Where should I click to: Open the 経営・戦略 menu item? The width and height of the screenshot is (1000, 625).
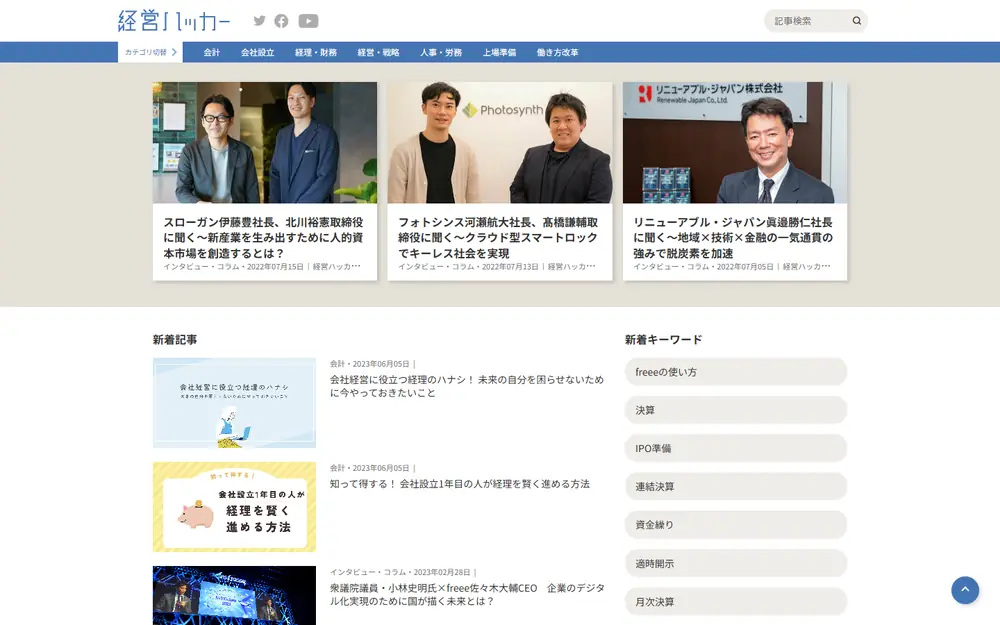378,52
